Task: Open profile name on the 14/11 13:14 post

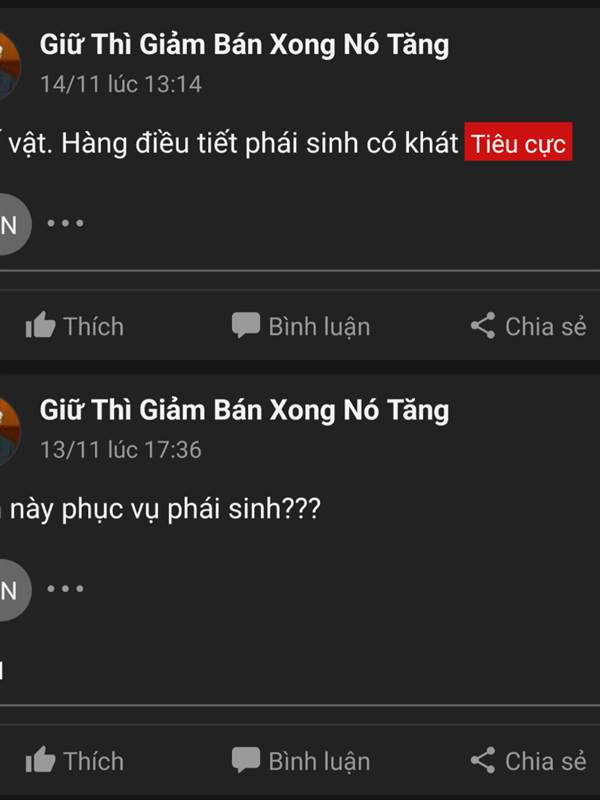Action: 244,45
